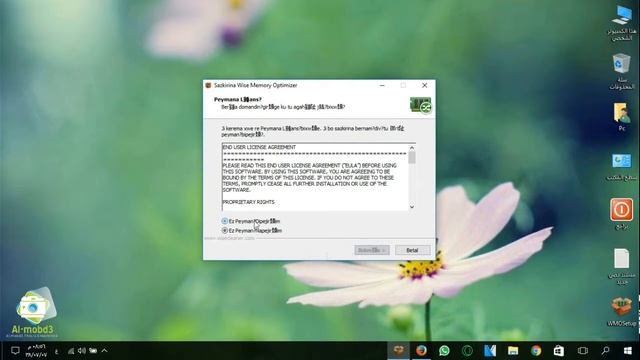Click the network signal tray icon

[71, 351]
